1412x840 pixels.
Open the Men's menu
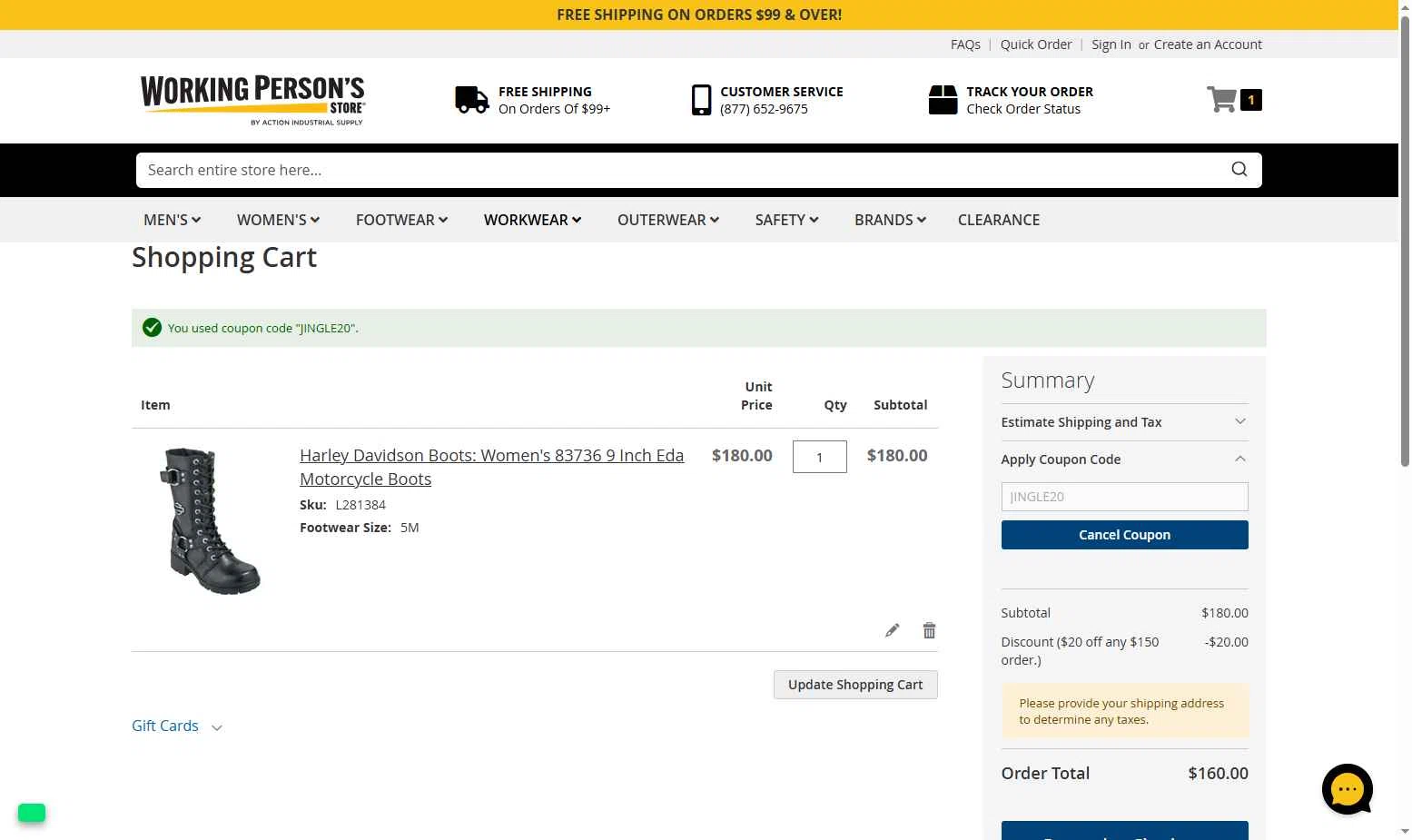pyautogui.click(x=173, y=220)
